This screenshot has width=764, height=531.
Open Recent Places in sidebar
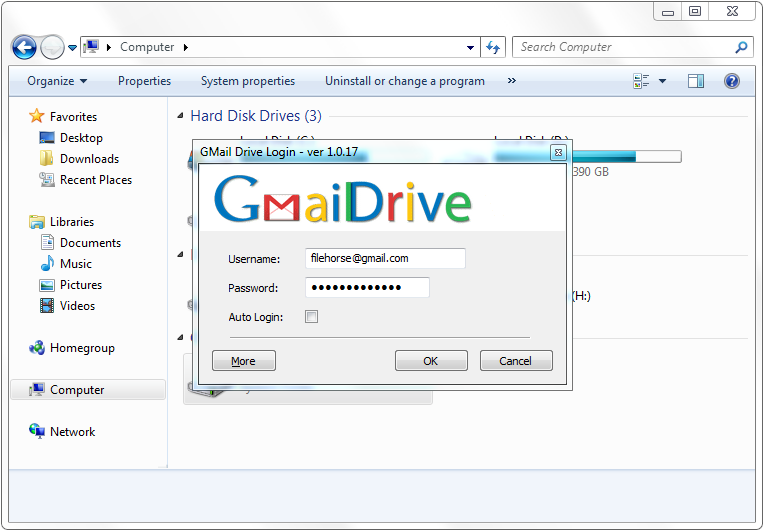click(x=96, y=180)
